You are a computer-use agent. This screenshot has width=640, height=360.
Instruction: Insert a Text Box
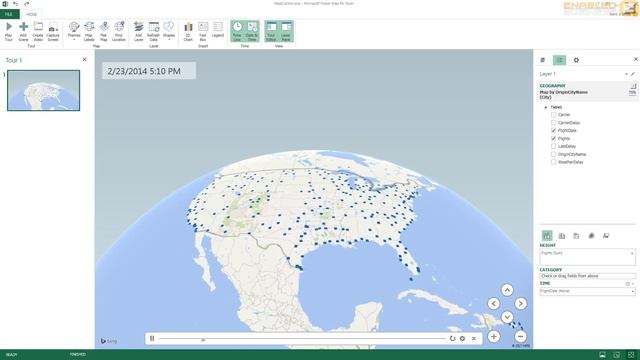[x=203, y=31]
